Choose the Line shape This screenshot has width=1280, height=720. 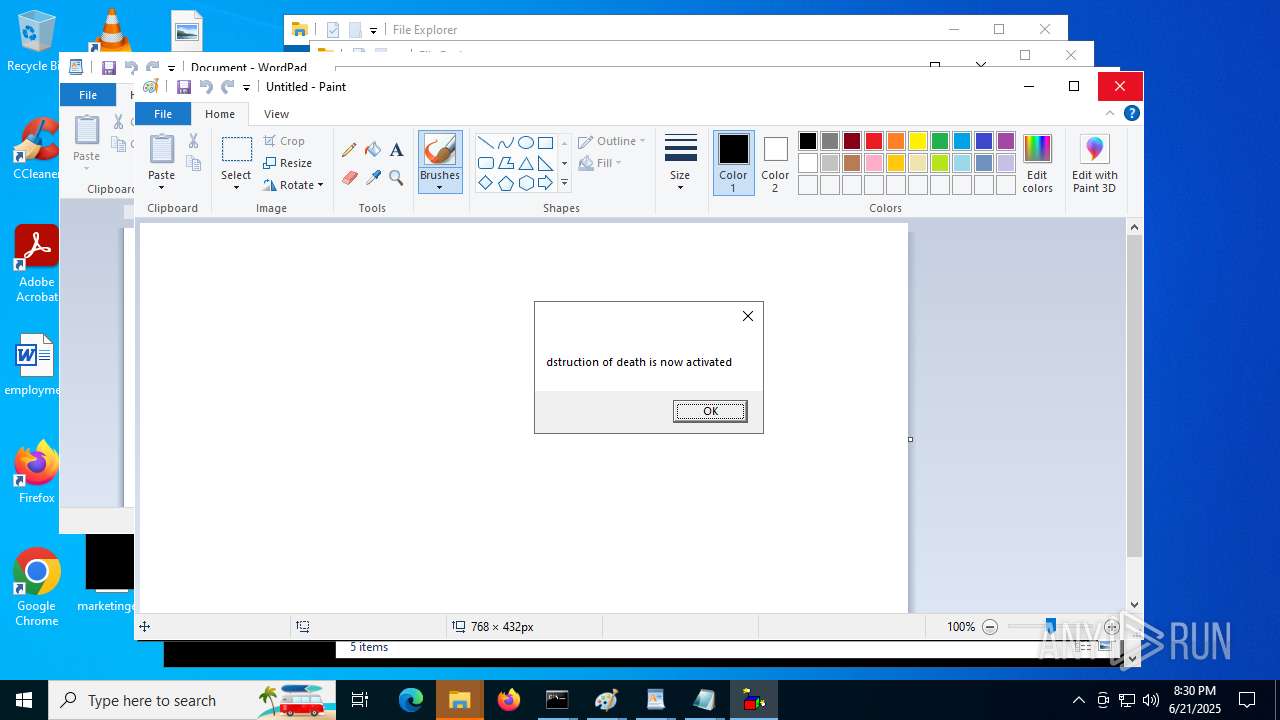coord(485,142)
